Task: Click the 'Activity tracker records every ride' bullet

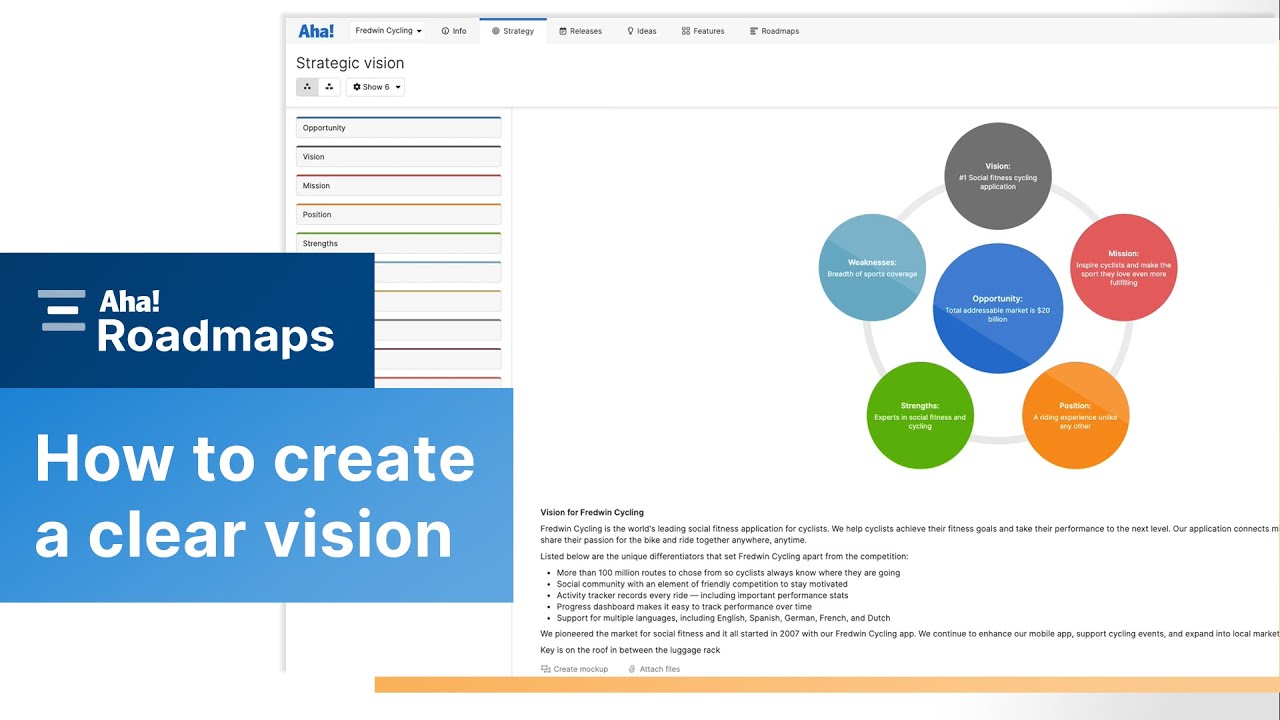Action: click(x=702, y=596)
